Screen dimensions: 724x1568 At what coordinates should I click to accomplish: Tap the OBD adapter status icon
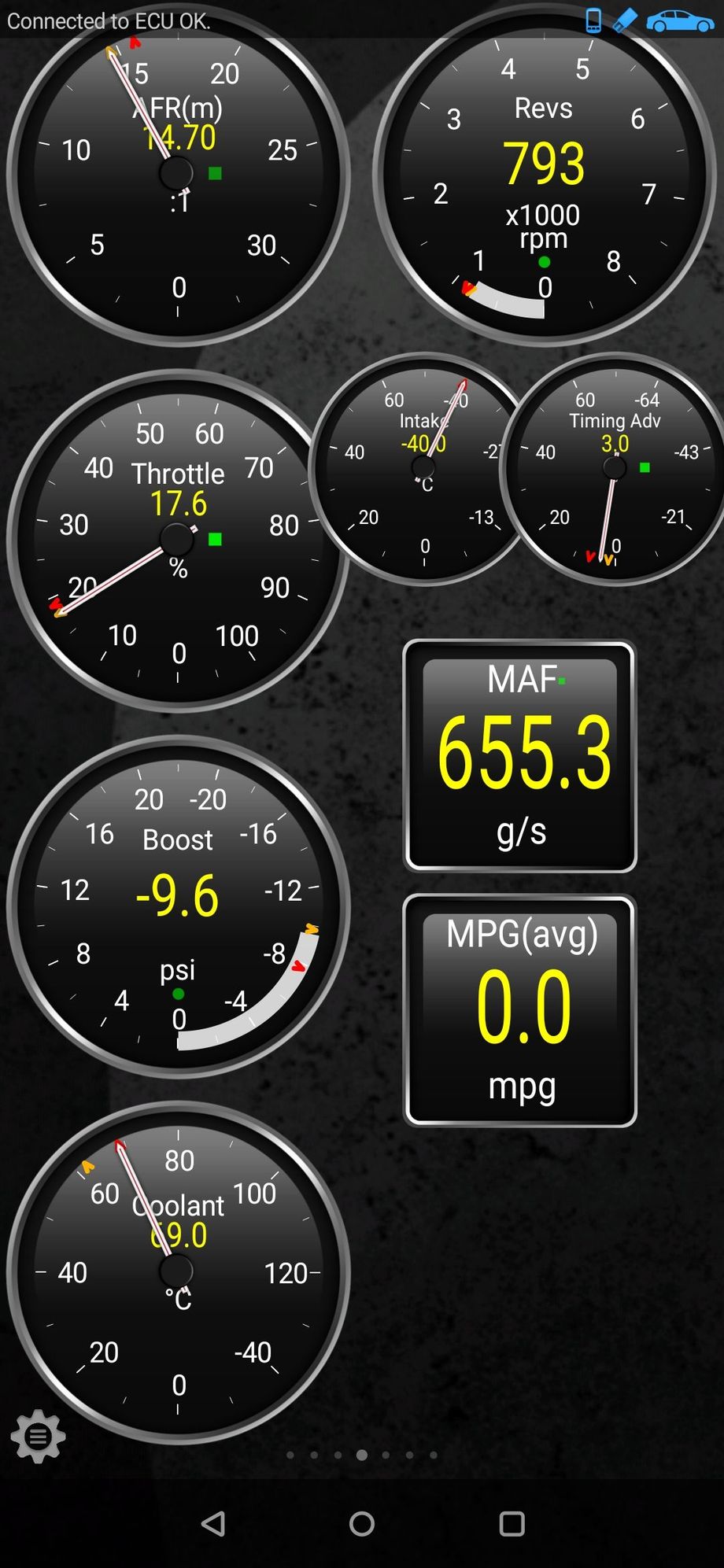pos(625,21)
